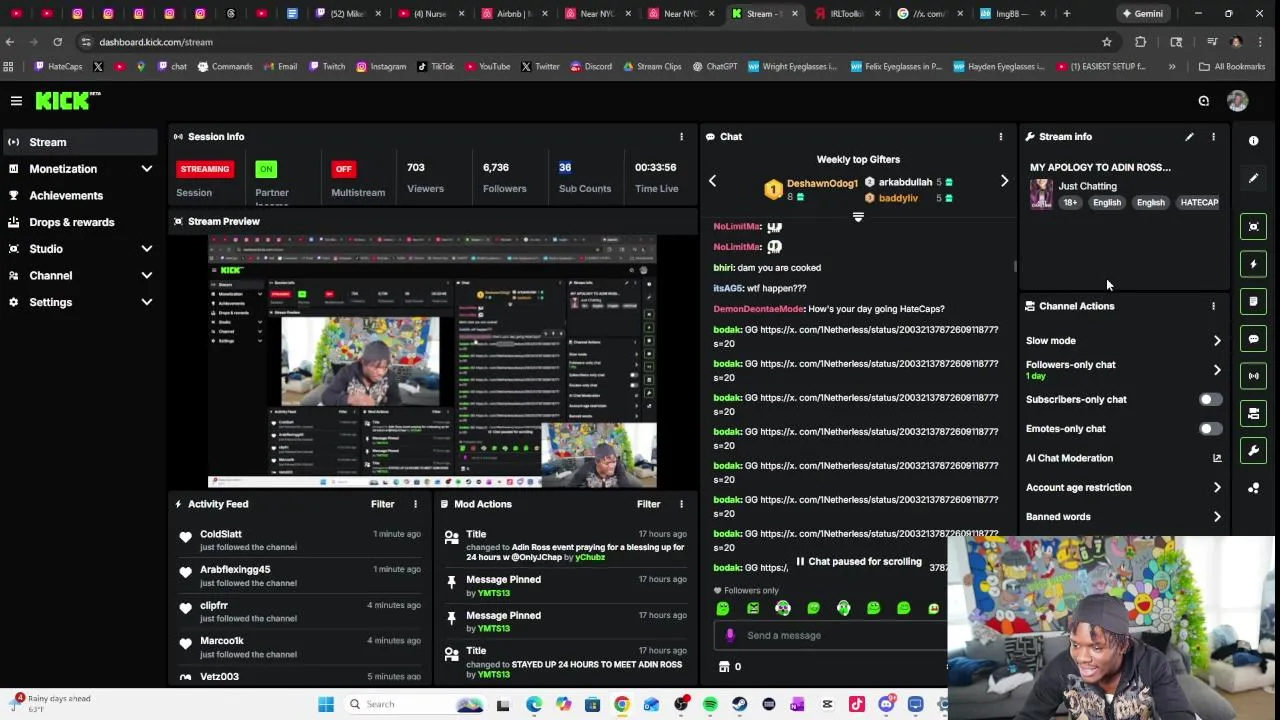The height and width of the screenshot is (720, 1280).
Task: Pick the headphones emote in the chat emote row
Action: [x=843, y=608]
